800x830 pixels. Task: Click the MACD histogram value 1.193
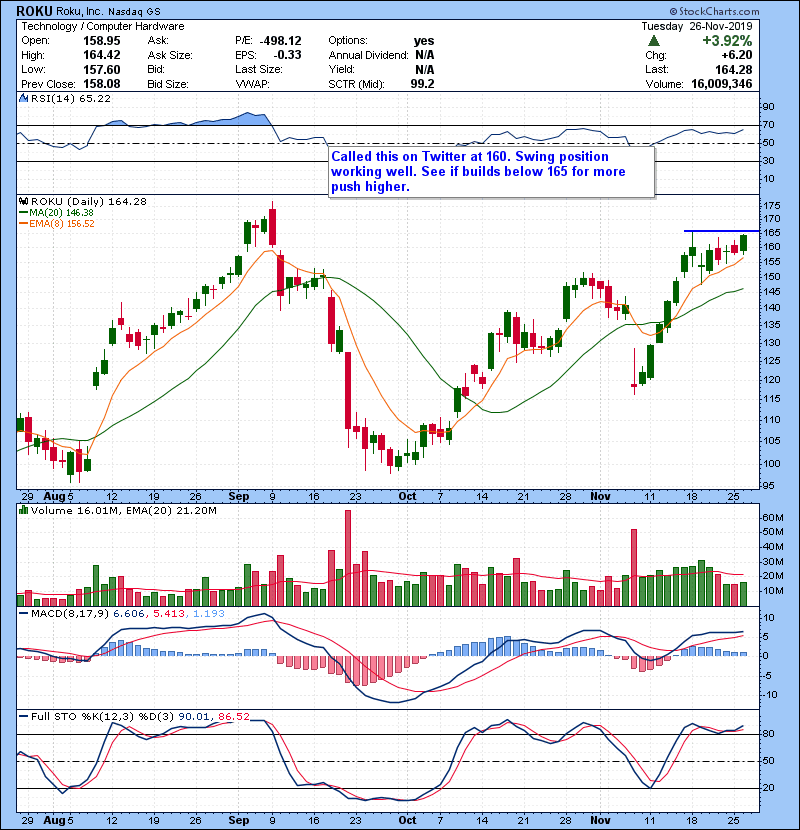pos(209,614)
